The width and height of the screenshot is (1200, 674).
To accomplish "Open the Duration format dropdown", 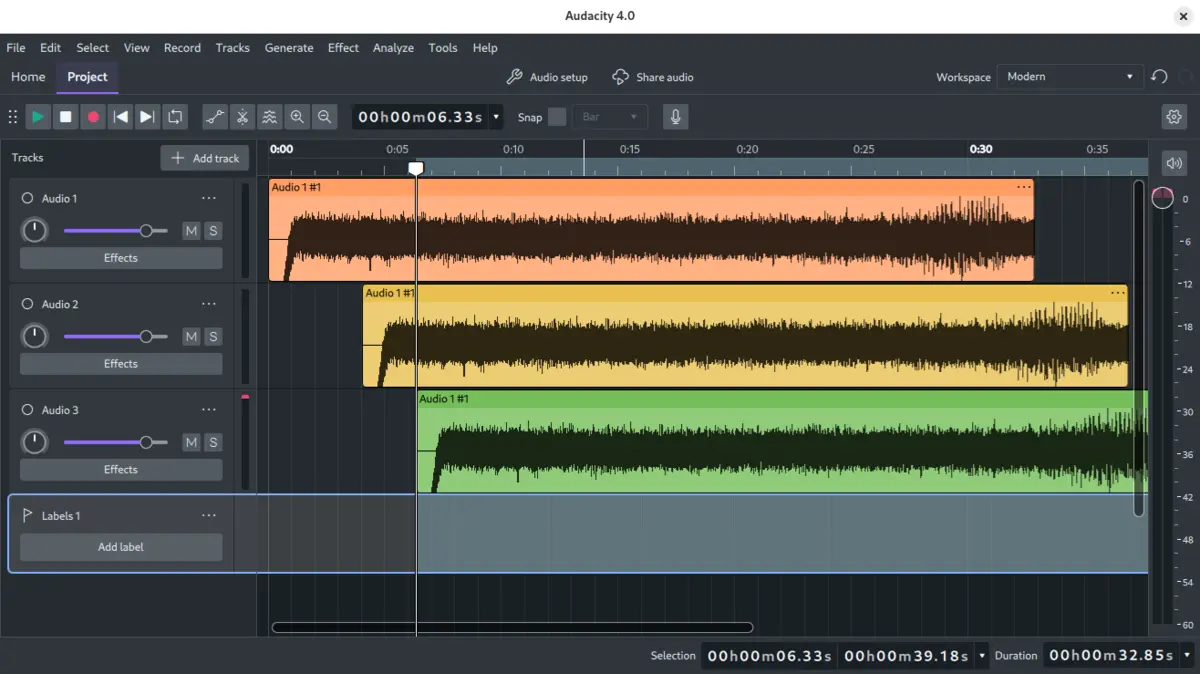I will 1187,656.
